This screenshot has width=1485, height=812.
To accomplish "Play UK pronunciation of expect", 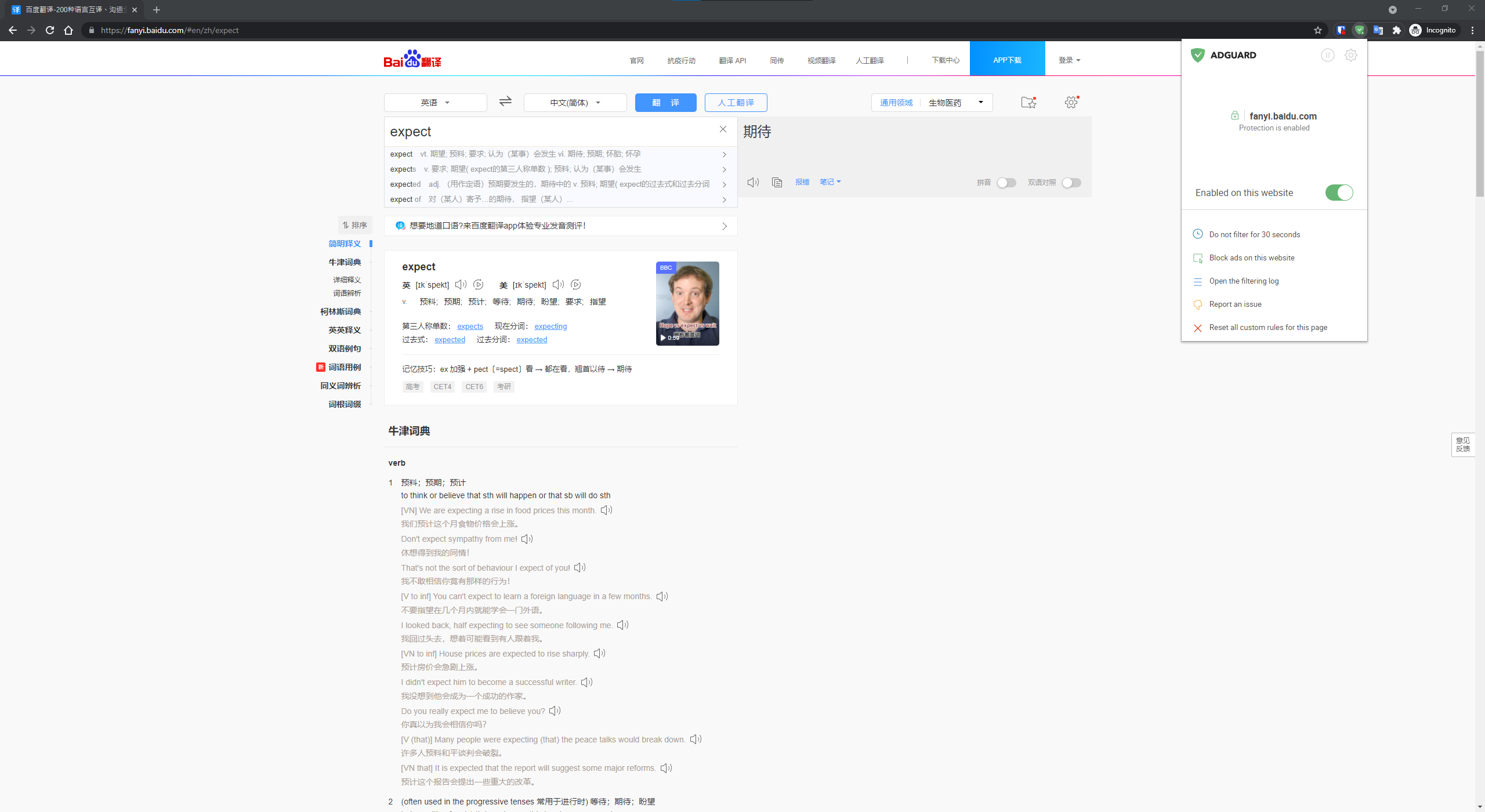I will point(461,285).
